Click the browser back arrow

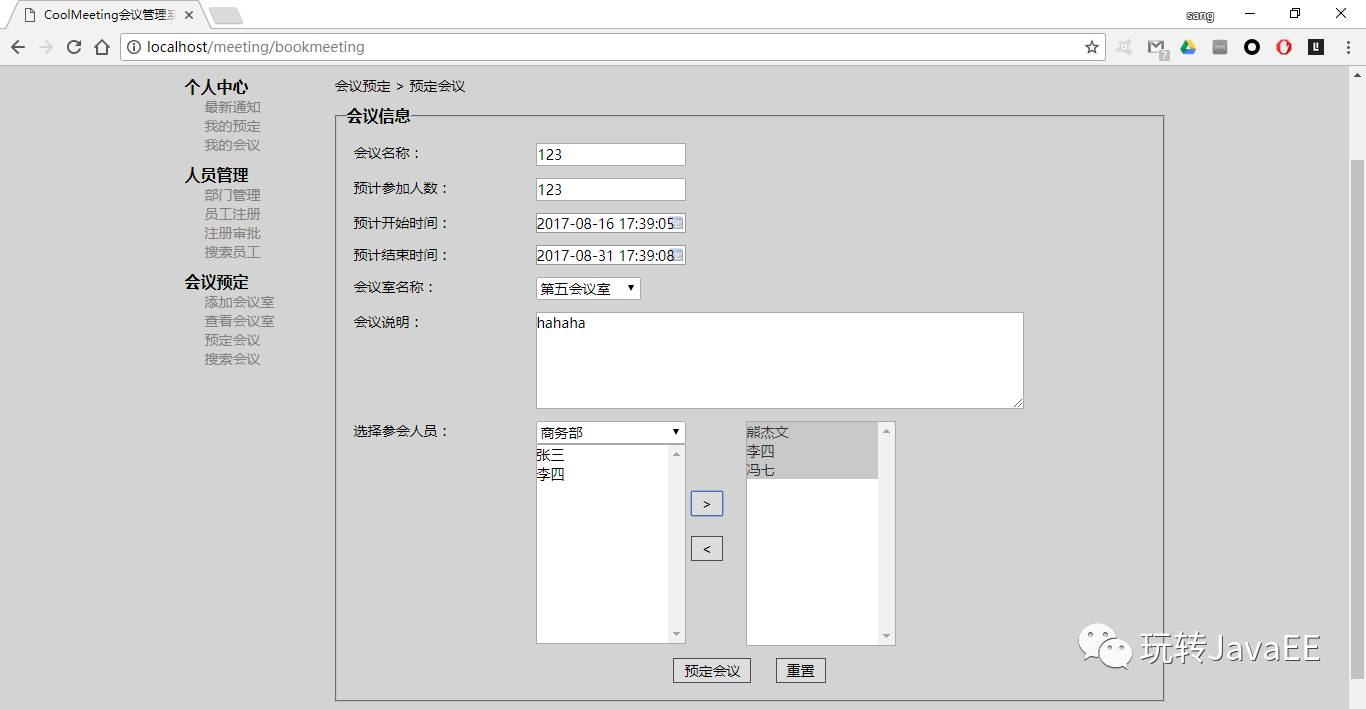(x=18, y=47)
